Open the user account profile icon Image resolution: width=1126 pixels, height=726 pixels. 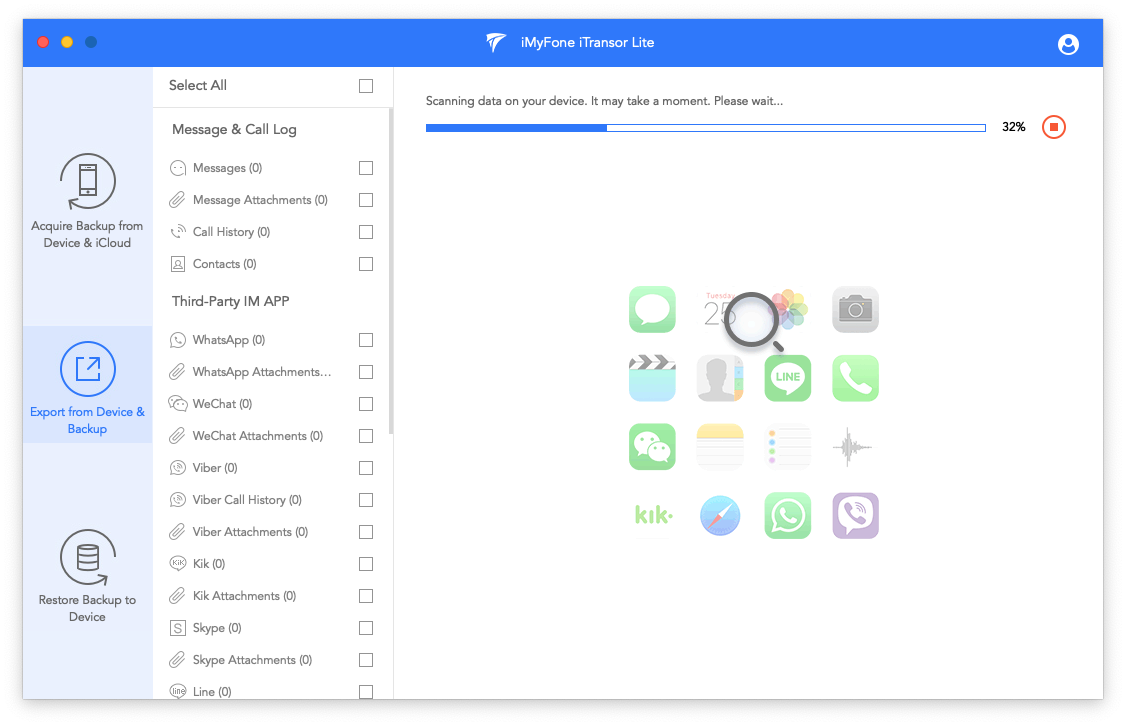[1068, 45]
